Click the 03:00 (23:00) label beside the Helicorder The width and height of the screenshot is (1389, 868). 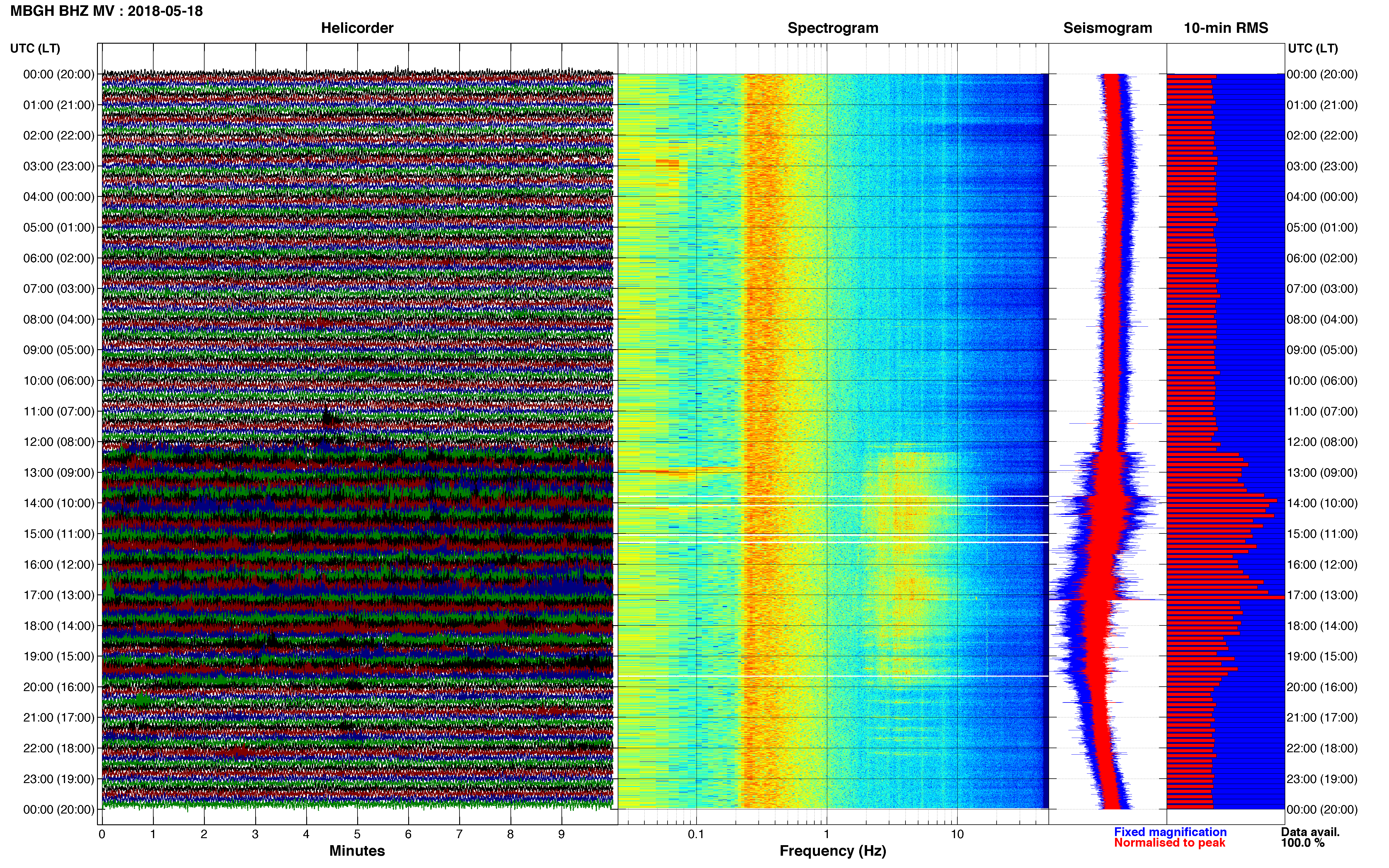pos(59,166)
